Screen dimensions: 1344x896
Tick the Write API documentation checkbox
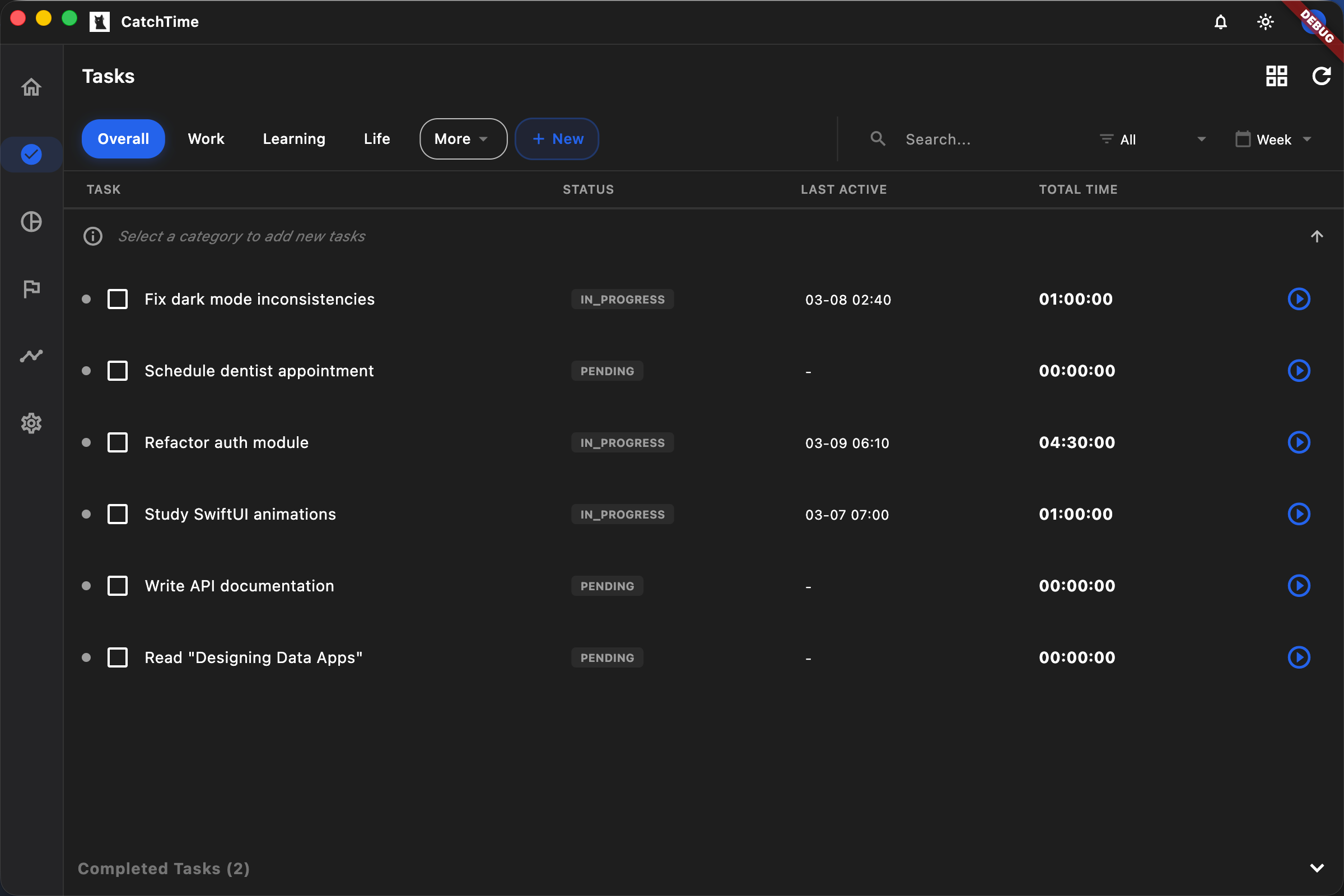(118, 586)
